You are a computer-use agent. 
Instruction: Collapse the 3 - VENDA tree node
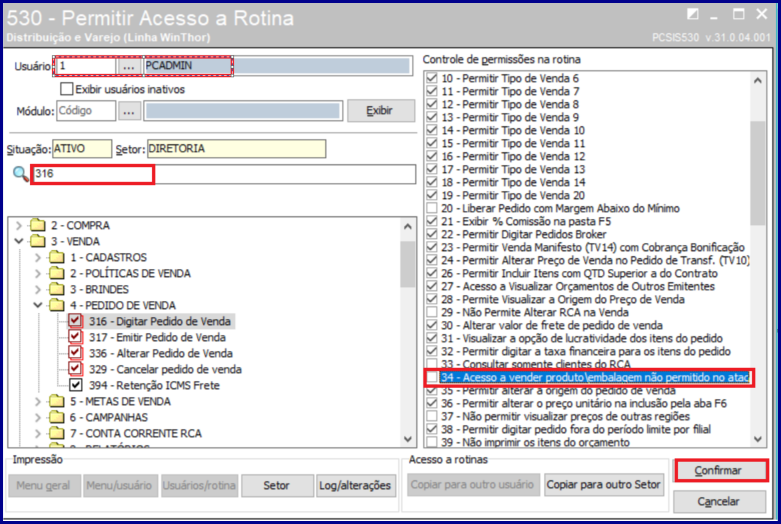pos(19,242)
